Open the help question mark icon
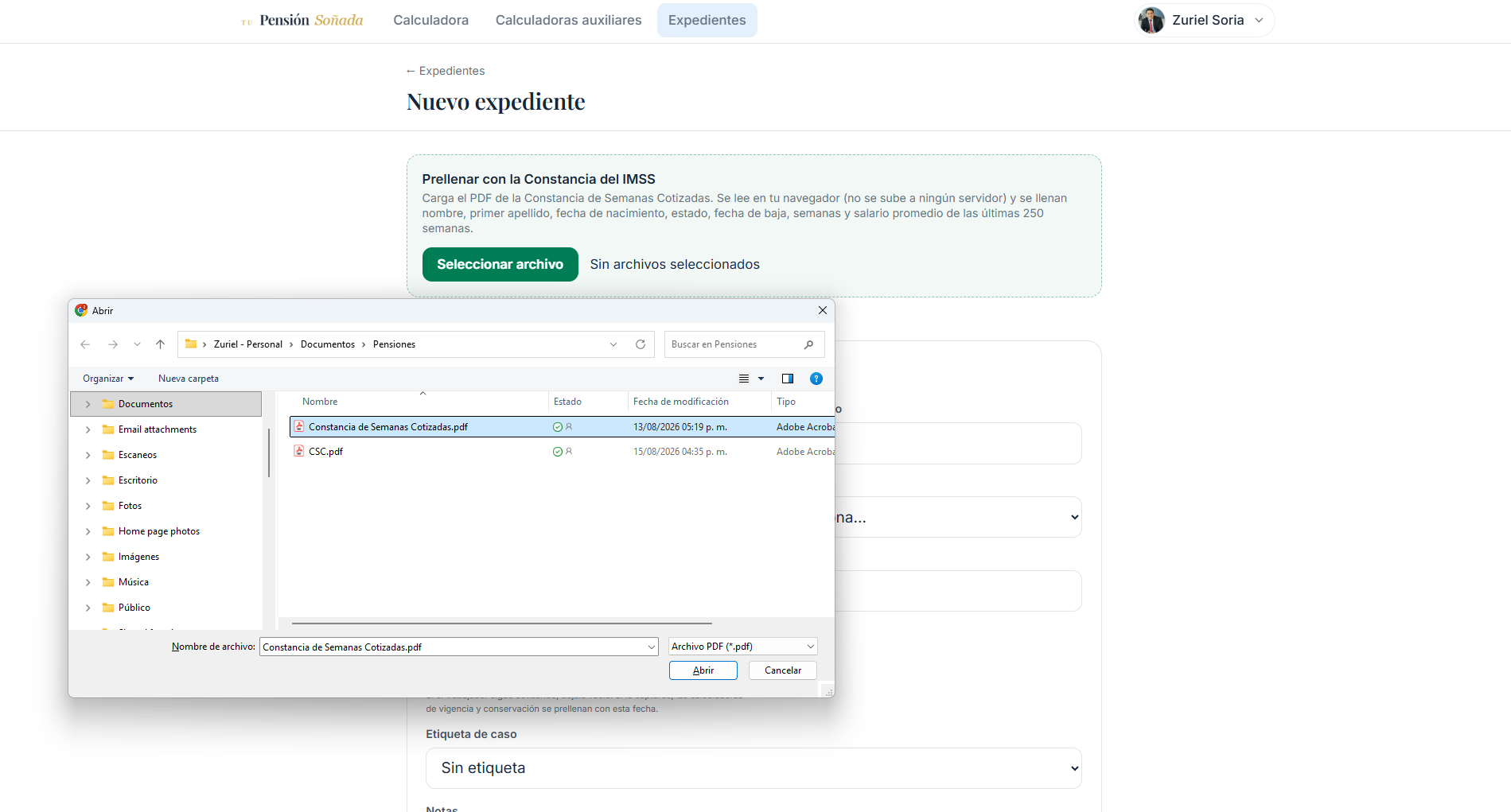This screenshot has width=1511, height=812. 816,379
